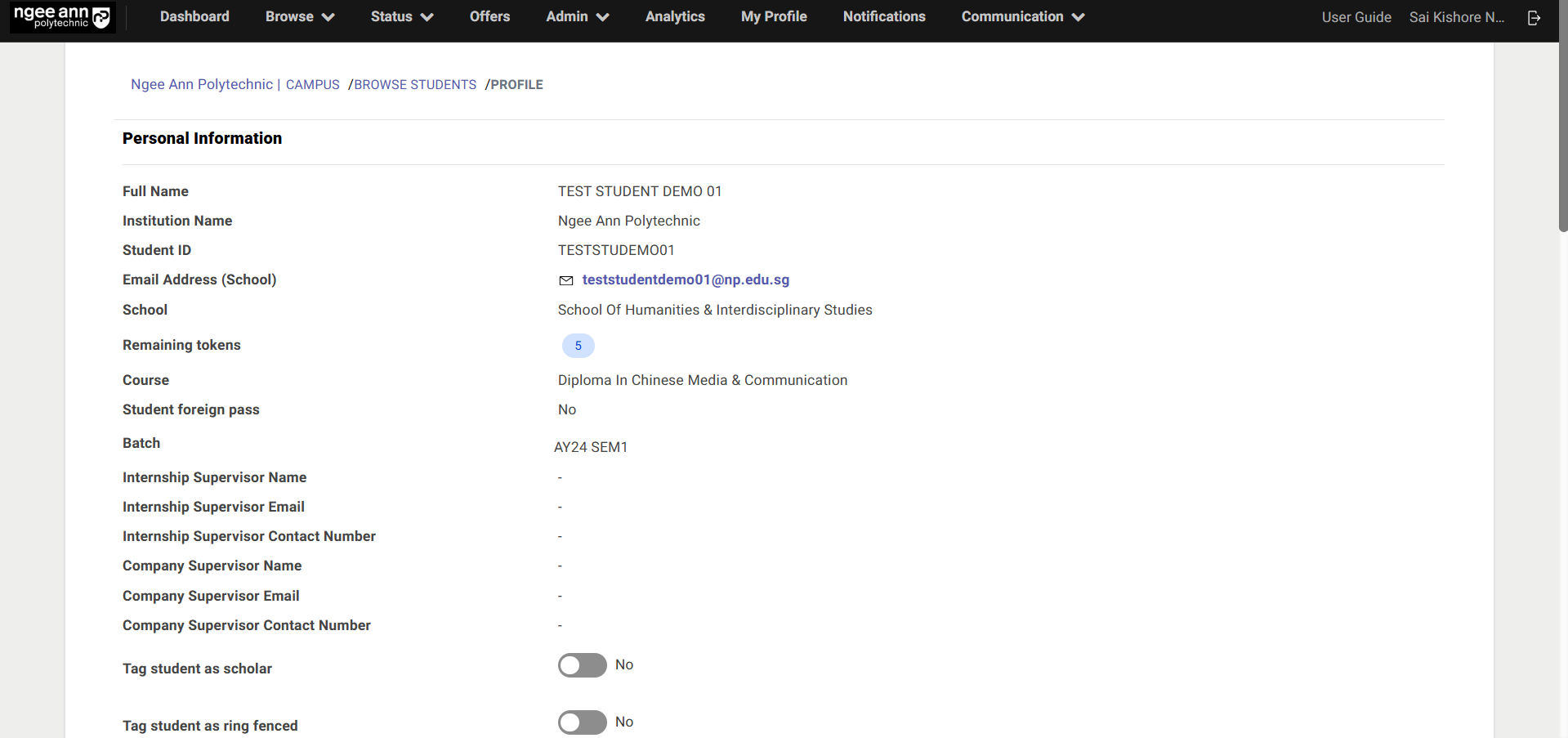Expand the Browse dropdown menu
This screenshot has height=738, width=1568.
click(x=299, y=16)
